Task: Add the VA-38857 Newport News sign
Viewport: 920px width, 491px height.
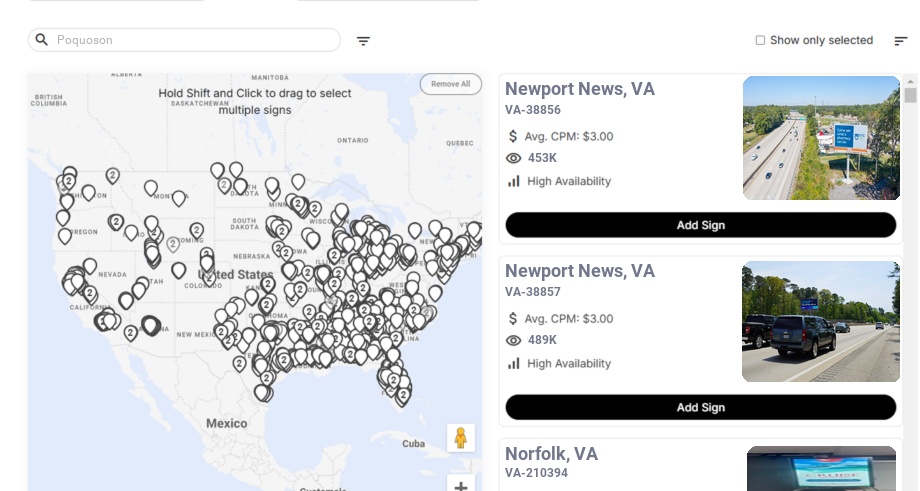Action: (x=700, y=407)
